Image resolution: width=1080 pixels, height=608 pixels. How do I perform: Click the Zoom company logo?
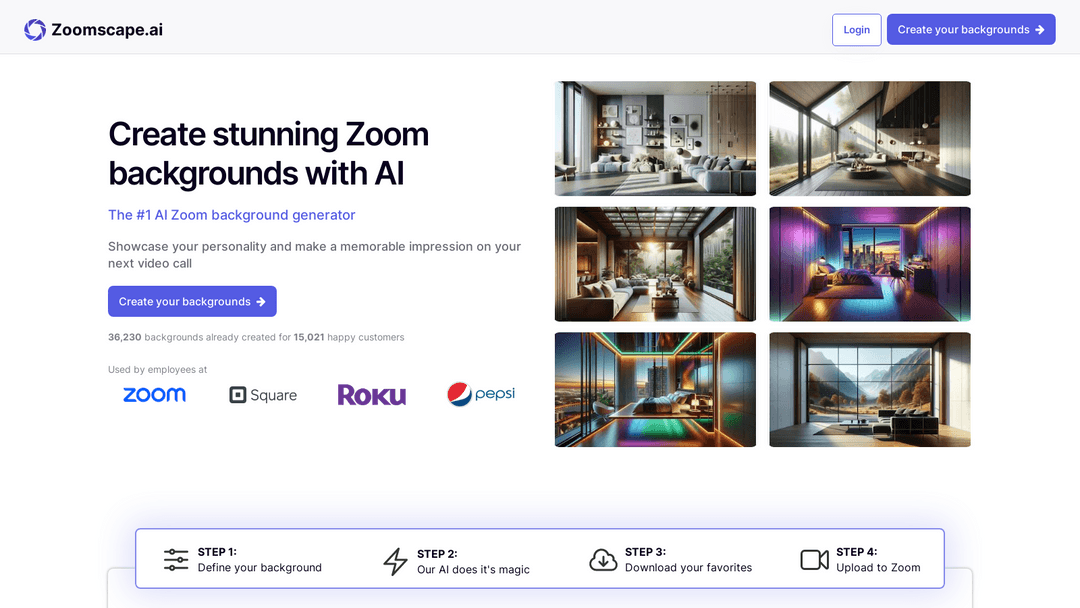[x=154, y=395]
